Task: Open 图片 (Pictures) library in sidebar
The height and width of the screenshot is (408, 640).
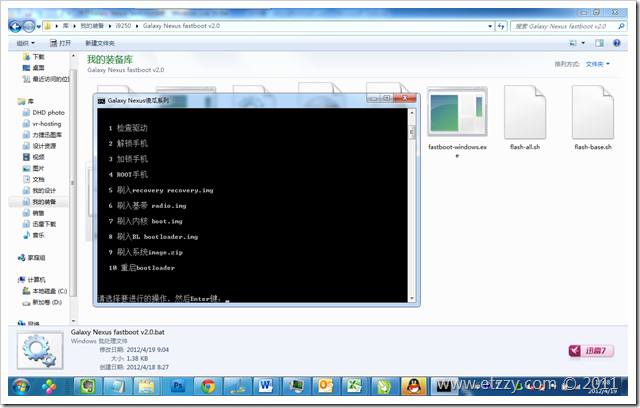Action: tap(34, 168)
